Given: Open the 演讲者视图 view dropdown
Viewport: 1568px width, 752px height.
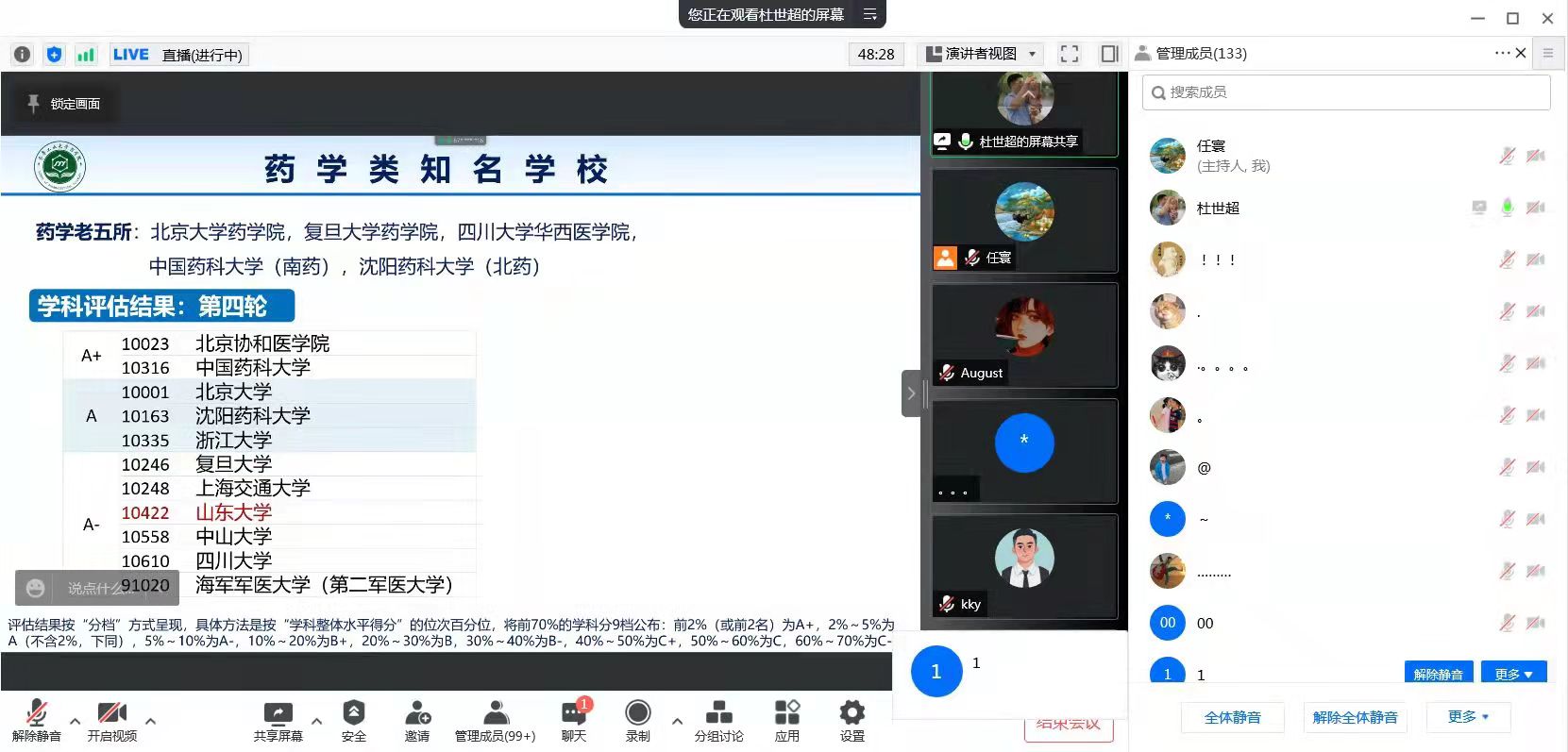Looking at the screenshot, I should coord(981,54).
